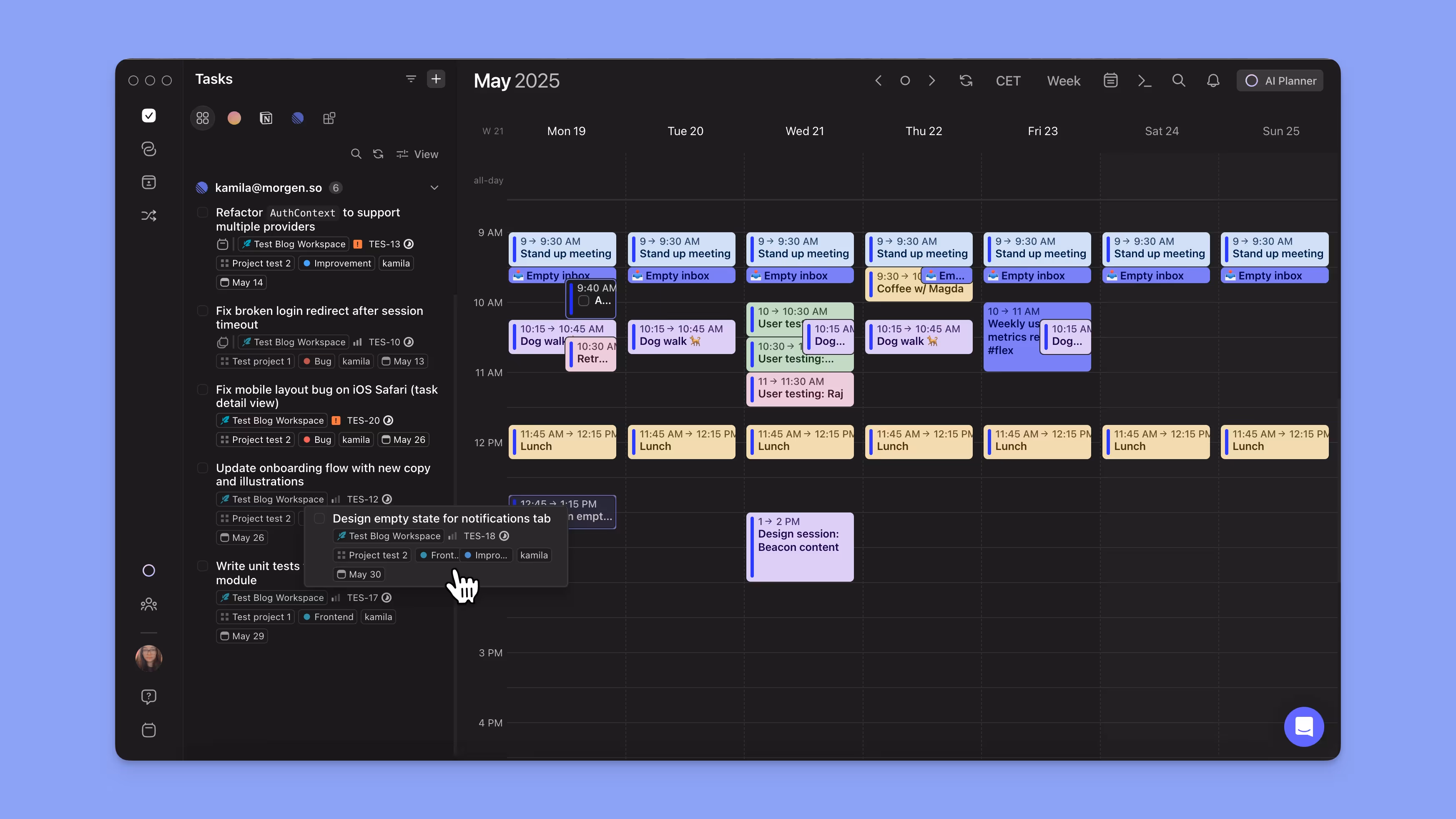The width and height of the screenshot is (1456, 819).
Task: Open help via the question mark icon
Action: pos(149,696)
